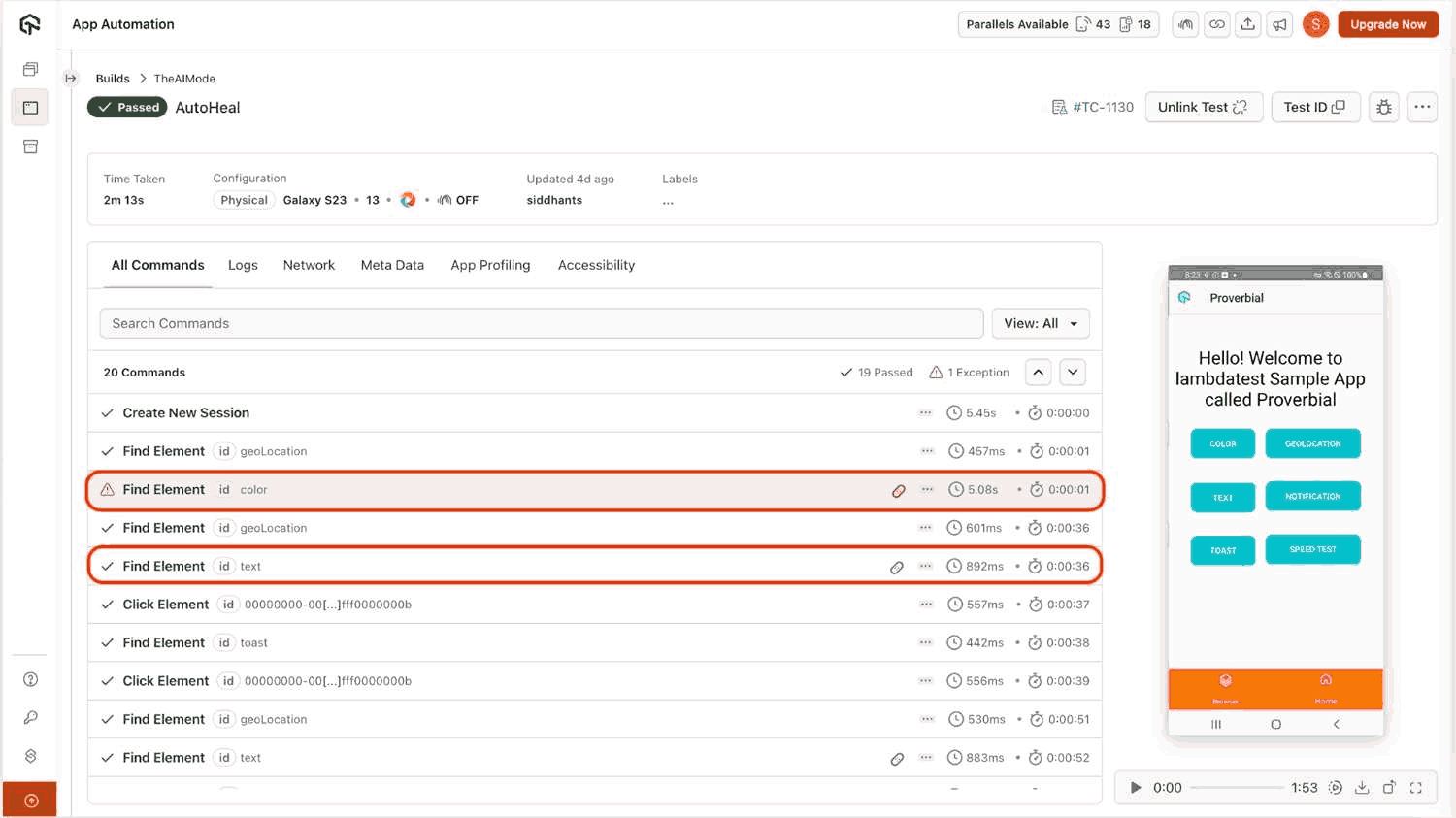The width and height of the screenshot is (1456, 818).
Task: Open the share icon in the top bar
Action: point(1248,23)
